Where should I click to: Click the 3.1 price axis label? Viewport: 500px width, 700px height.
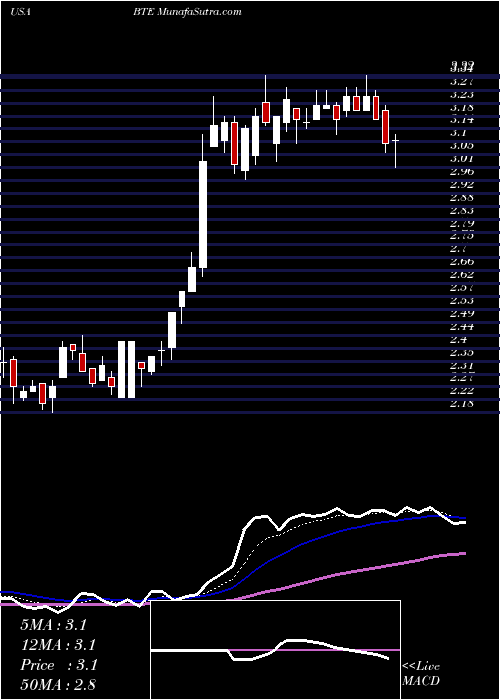pyautogui.click(x=459, y=133)
